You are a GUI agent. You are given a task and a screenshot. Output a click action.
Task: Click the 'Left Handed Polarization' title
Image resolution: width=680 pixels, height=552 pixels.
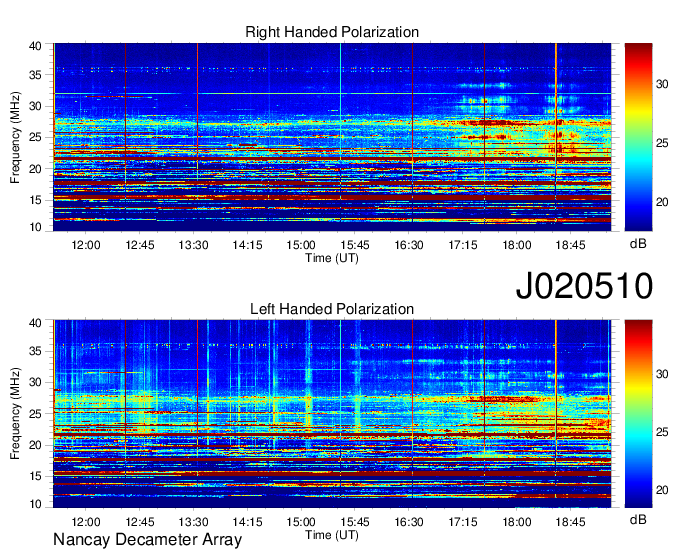332,309
